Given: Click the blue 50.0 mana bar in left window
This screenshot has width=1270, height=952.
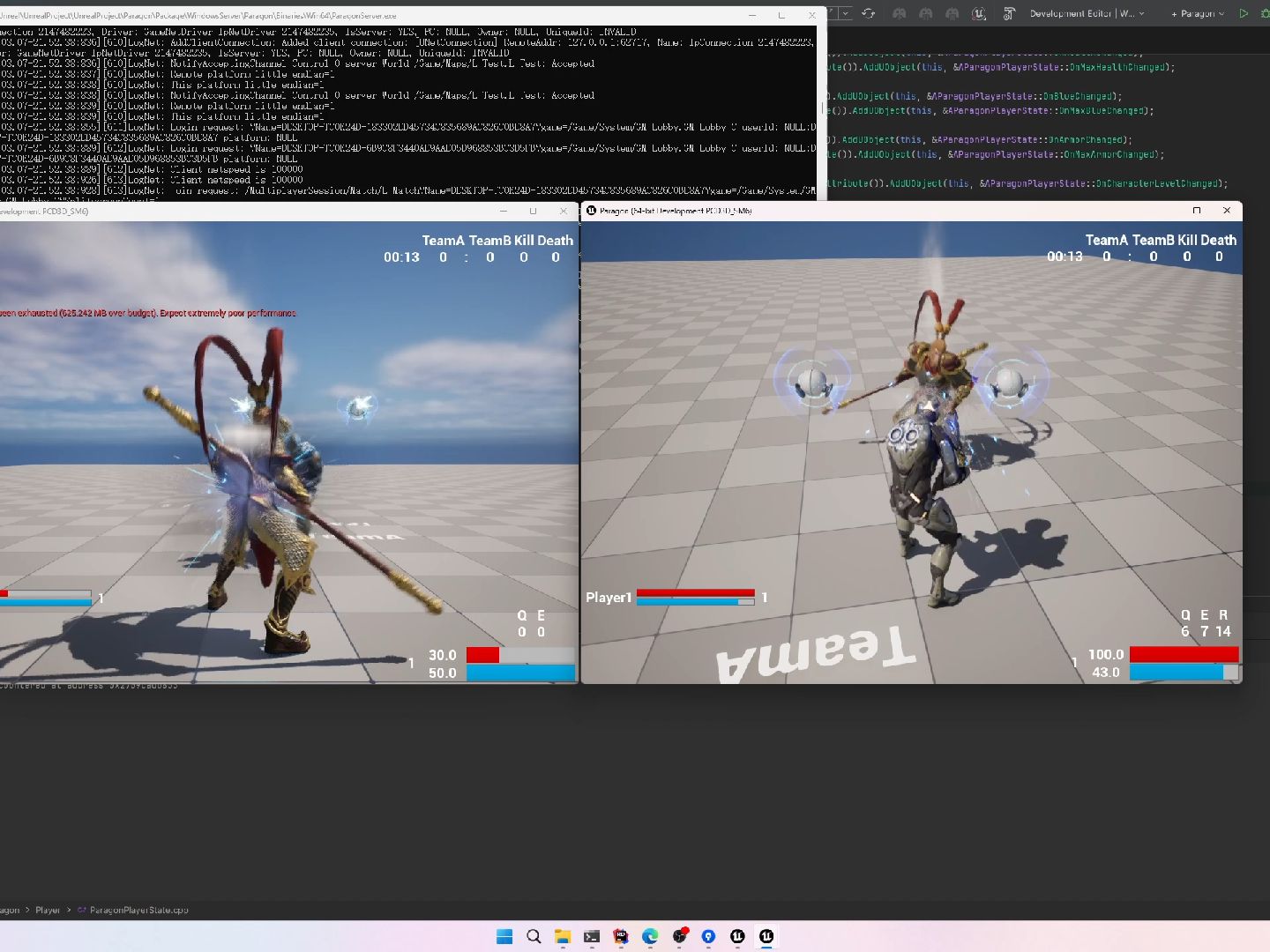Looking at the screenshot, I should (x=520, y=673).
